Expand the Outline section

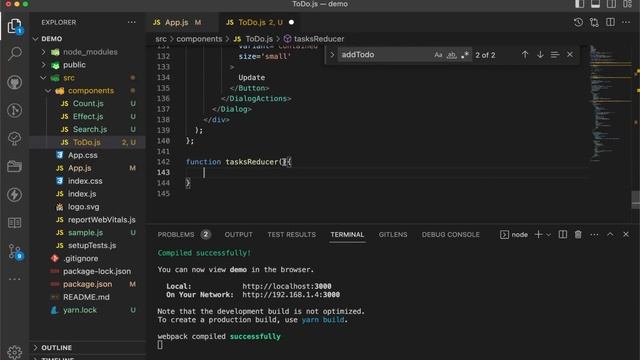tap(88, 347)
